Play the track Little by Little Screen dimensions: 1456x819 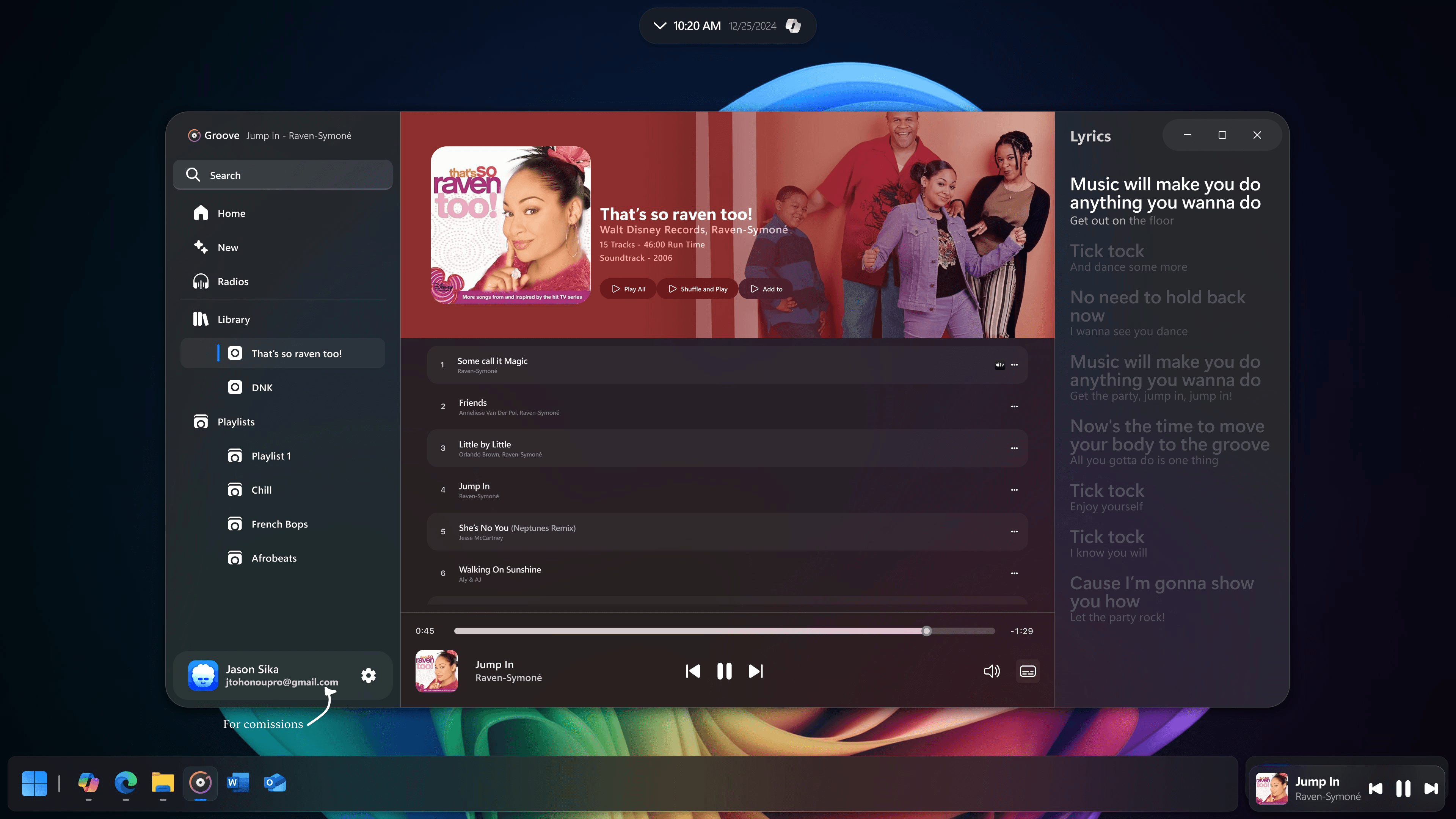728,448
